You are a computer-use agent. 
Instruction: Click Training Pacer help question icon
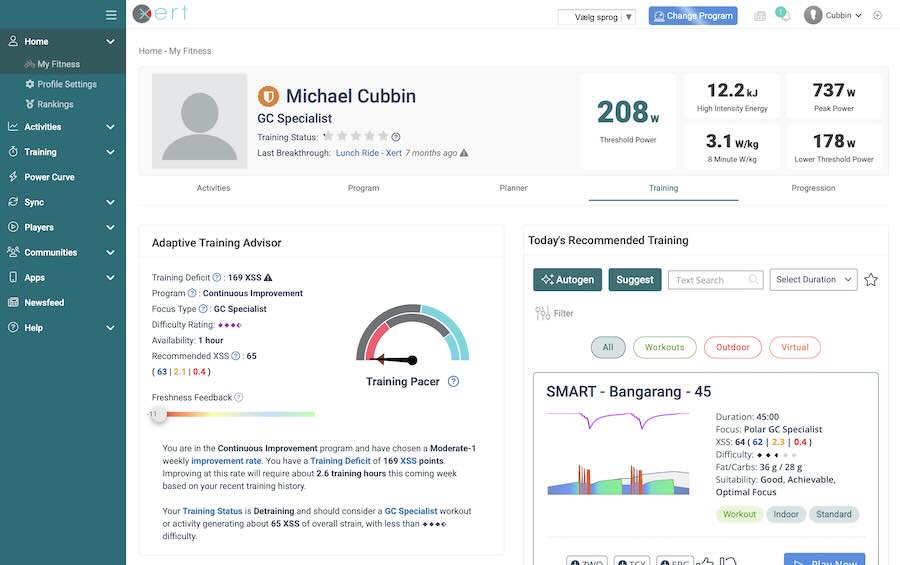[x=453, y=381]
